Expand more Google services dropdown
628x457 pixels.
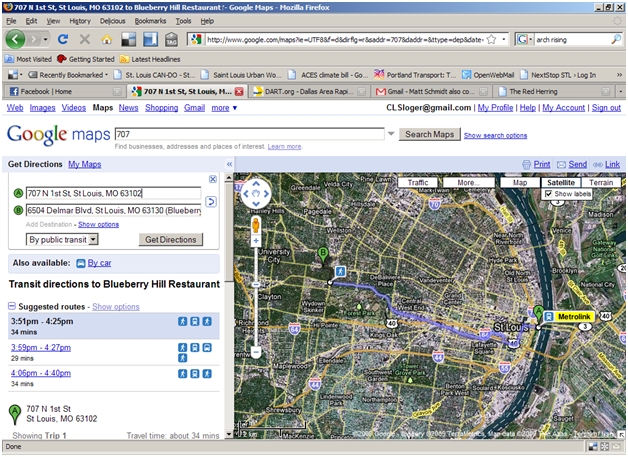(x=224, y=108)
